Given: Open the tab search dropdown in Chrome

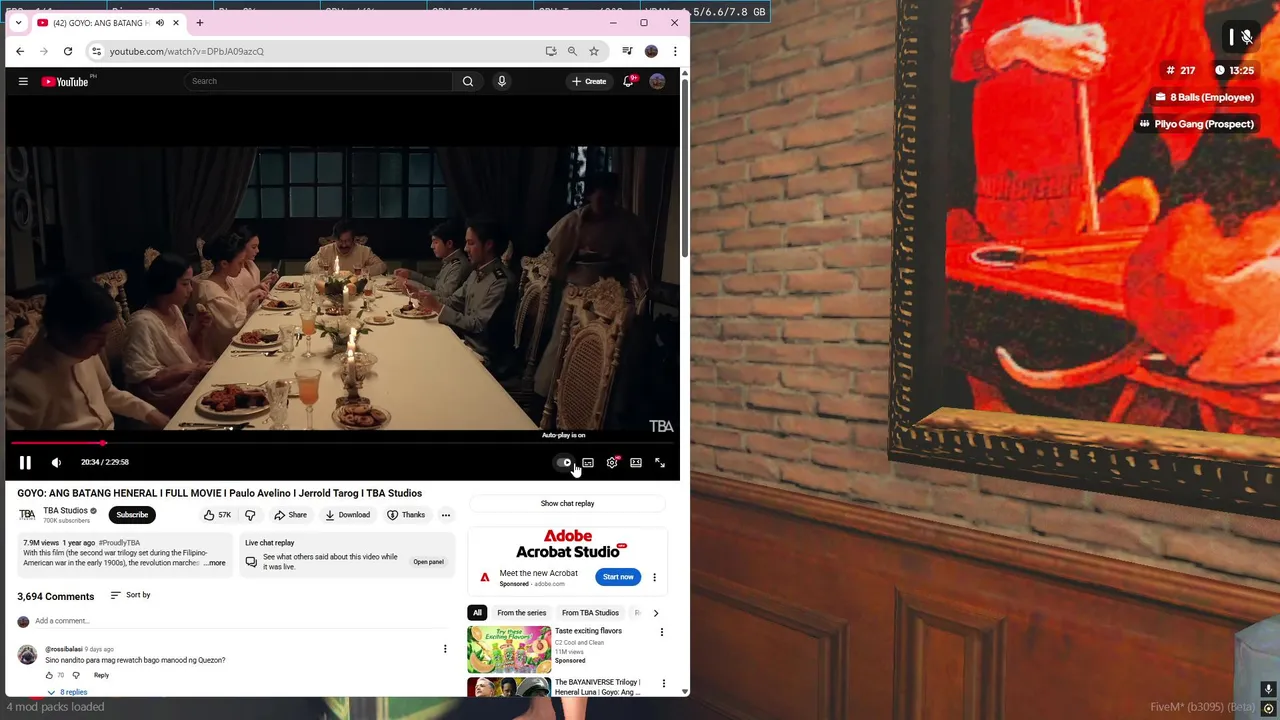Looking at the screenshot, I should (x=18, y=23).
